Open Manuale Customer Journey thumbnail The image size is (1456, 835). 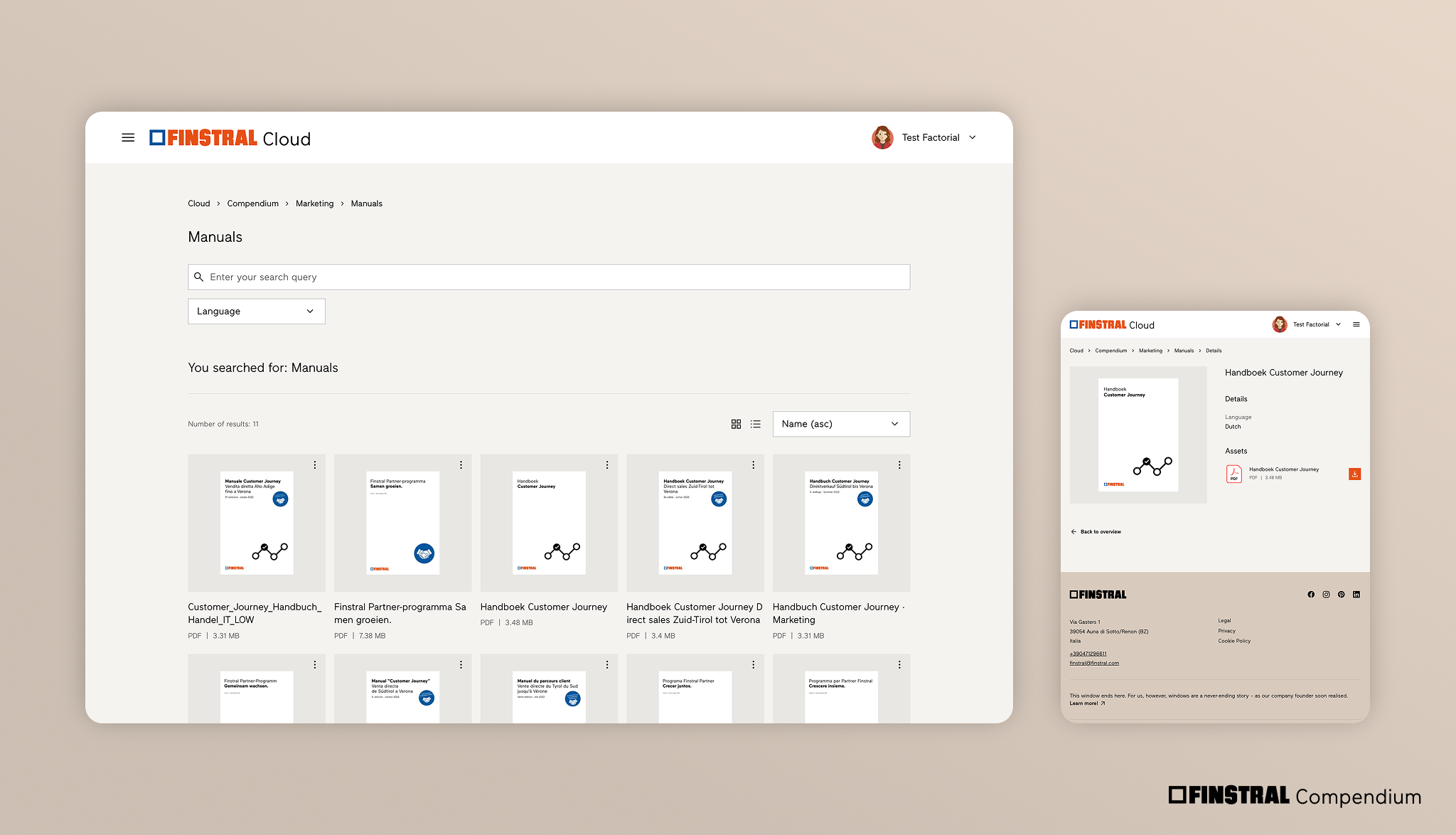pos(257,523)
